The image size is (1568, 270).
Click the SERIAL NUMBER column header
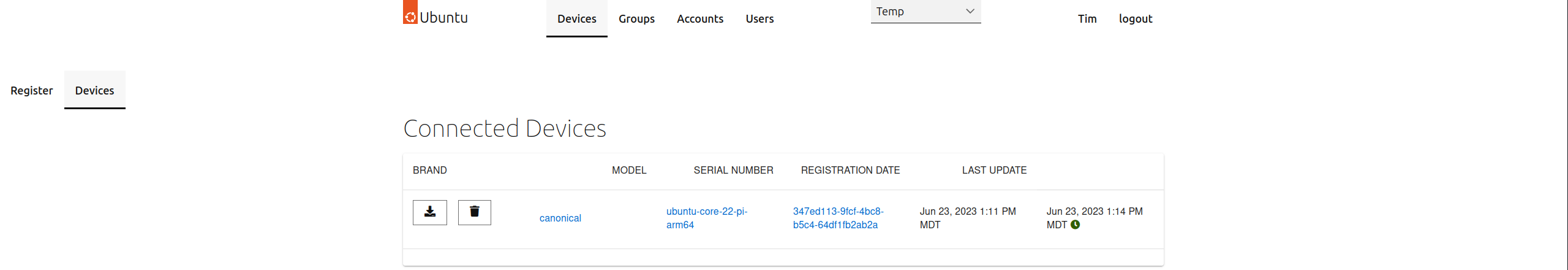(733, 171)
